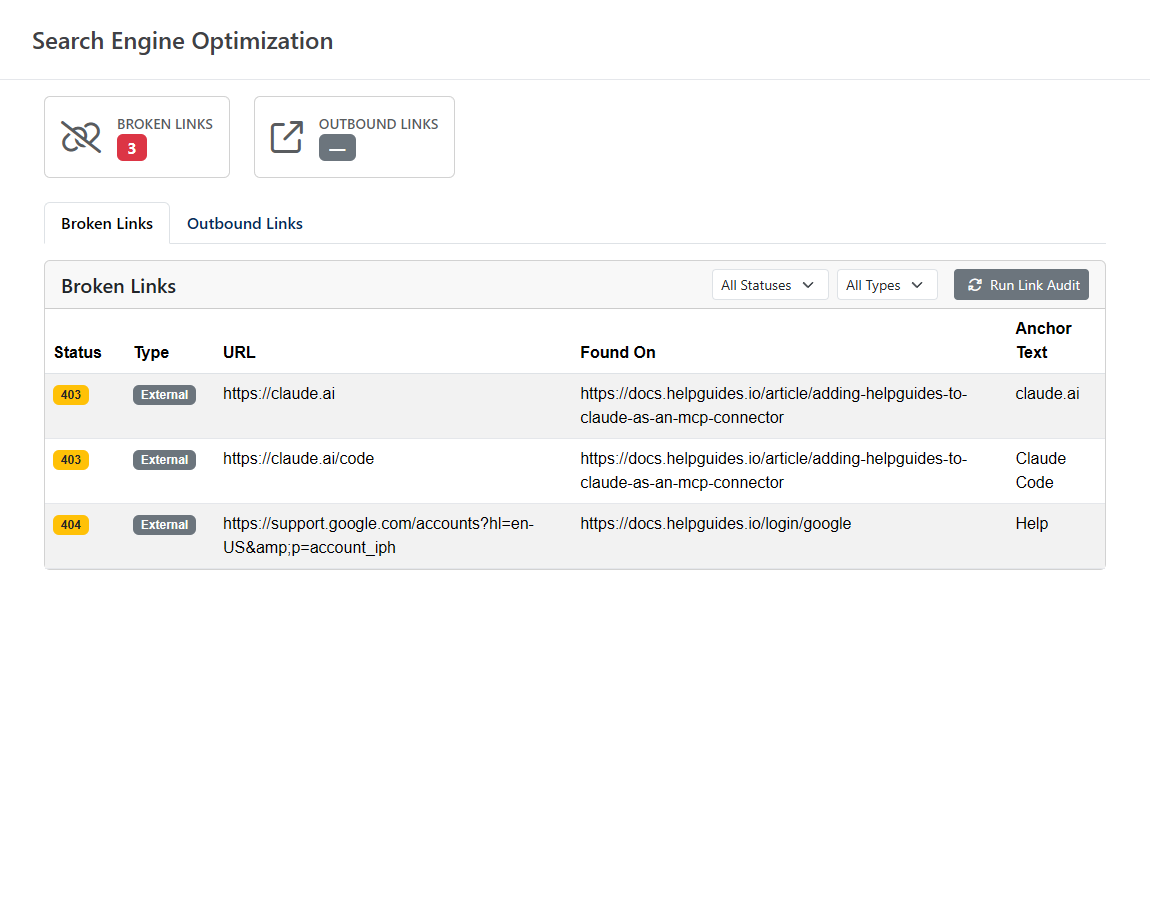
Task: Click the URL column header
Action: coord(239,353)
